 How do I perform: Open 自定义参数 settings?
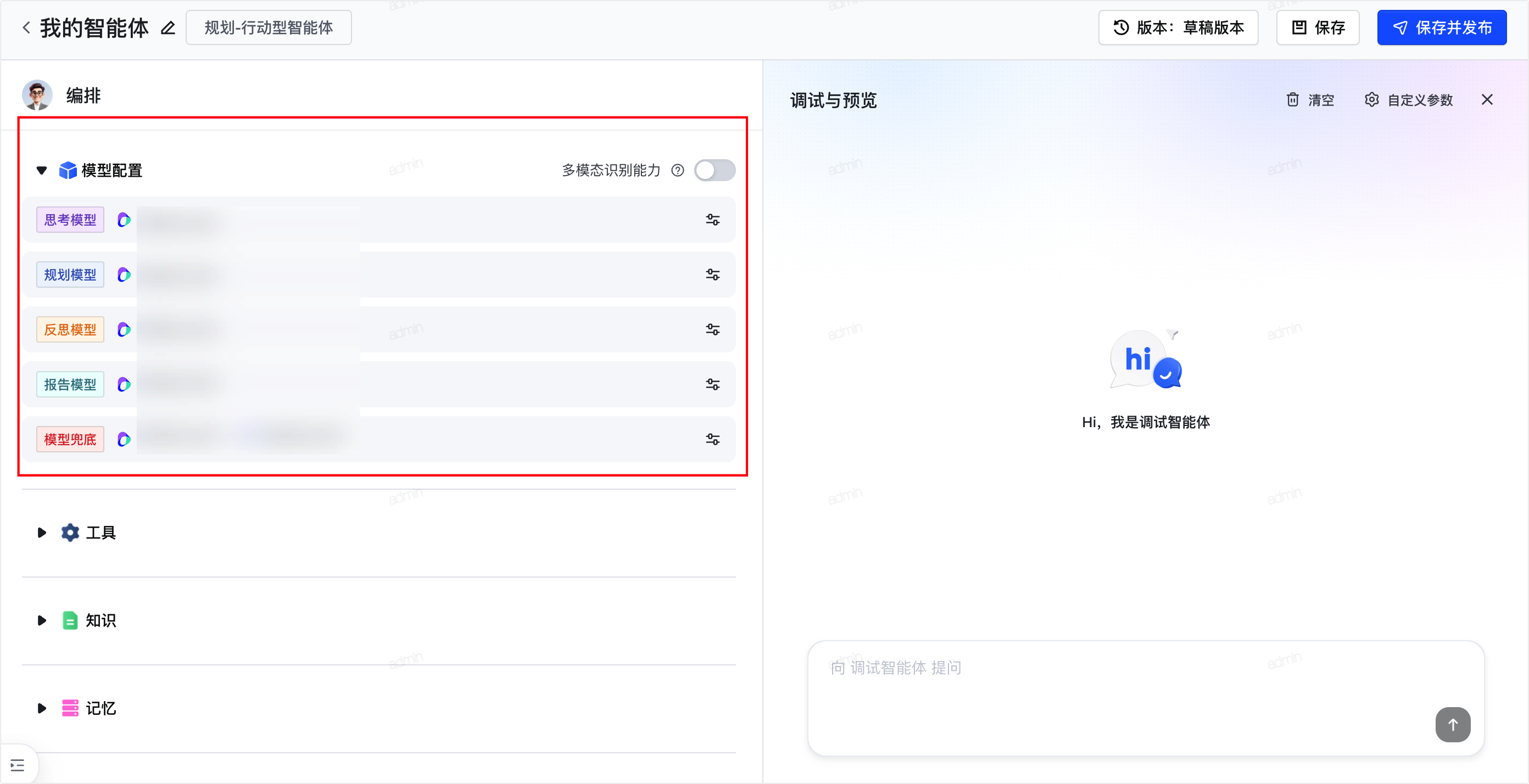[x=1409, y=100]
